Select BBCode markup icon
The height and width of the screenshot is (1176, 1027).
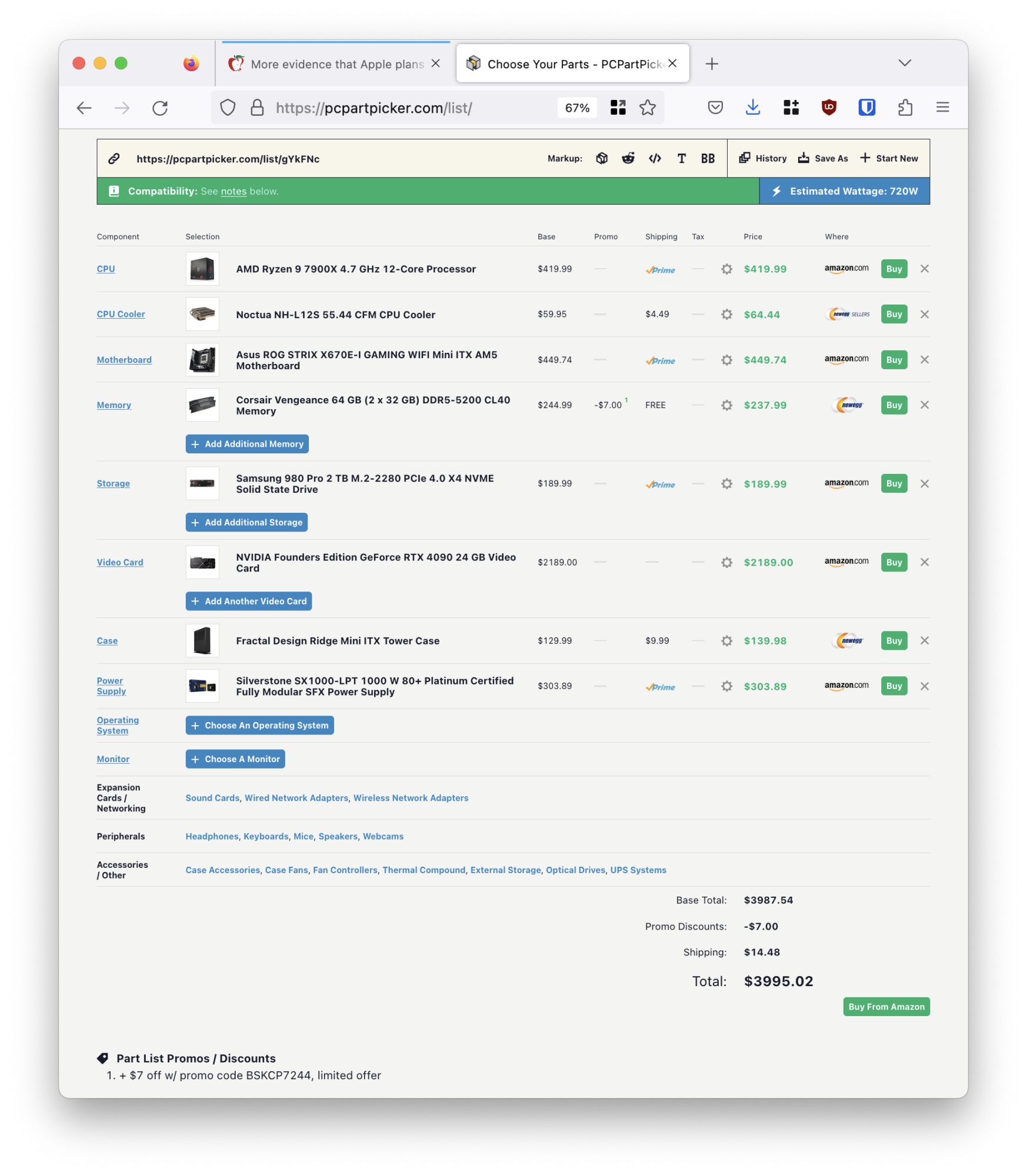pos(708,158)
